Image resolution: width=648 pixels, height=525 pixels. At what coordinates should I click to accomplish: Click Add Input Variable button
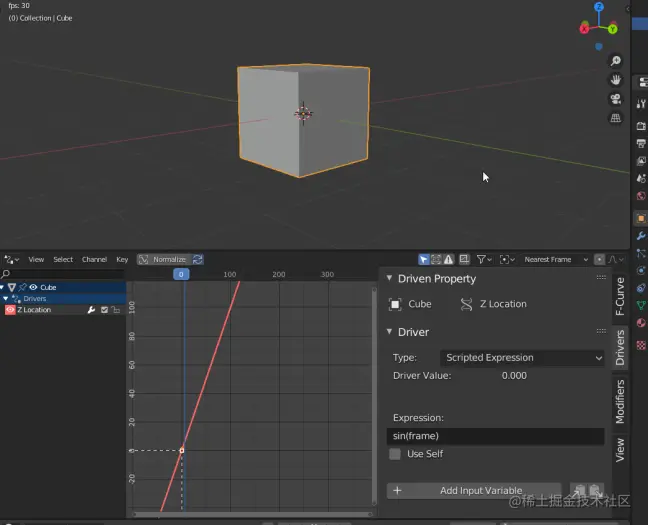[x=474, y=490]
